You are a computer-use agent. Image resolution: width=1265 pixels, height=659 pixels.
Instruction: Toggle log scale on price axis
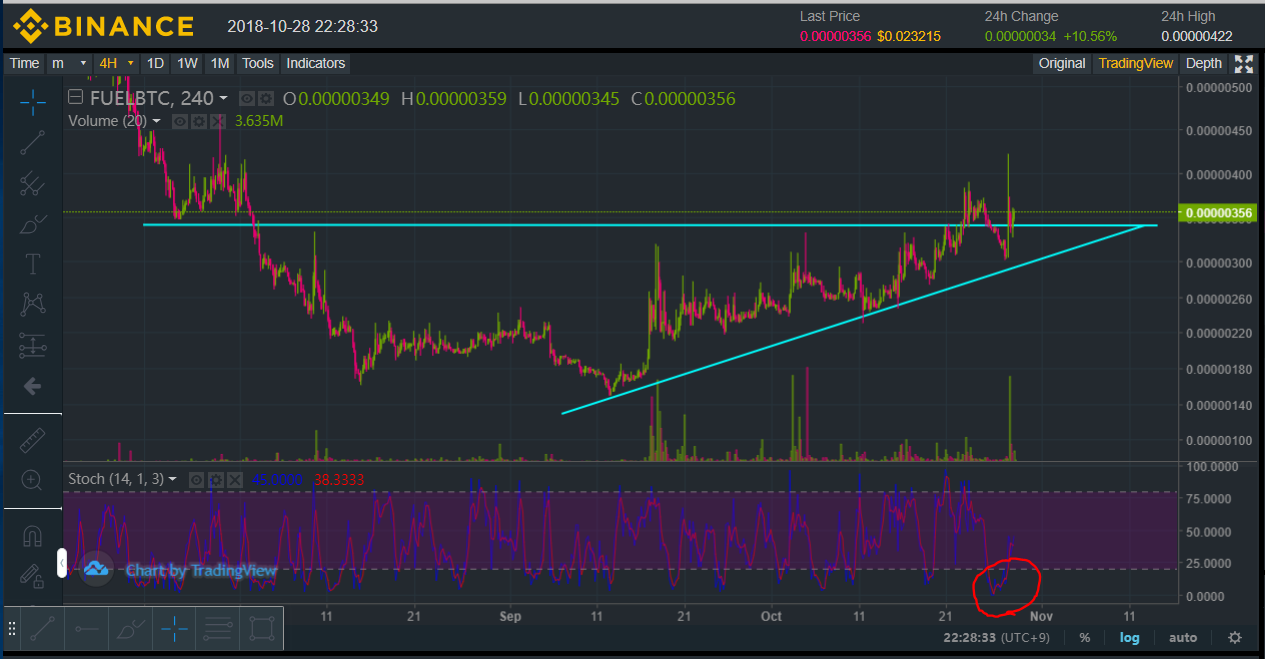1129,637
